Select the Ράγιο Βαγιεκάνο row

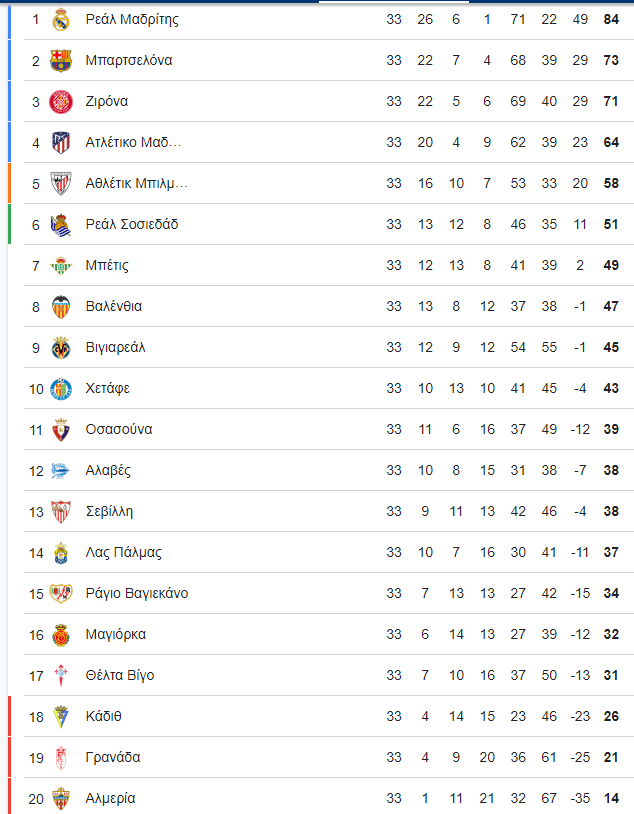click(329, 593)
